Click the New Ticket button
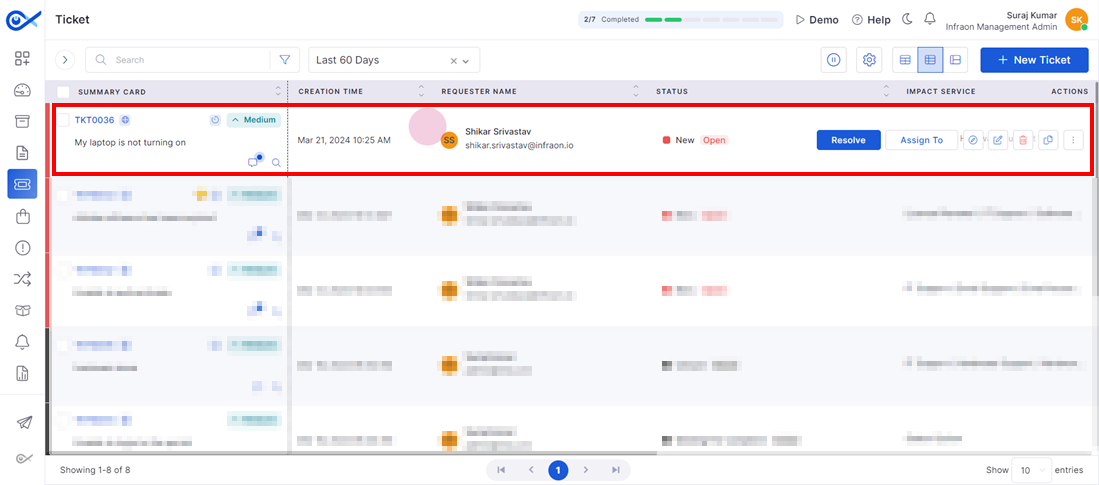This screenshot has width=1099, height=485. coord(1035,60)
